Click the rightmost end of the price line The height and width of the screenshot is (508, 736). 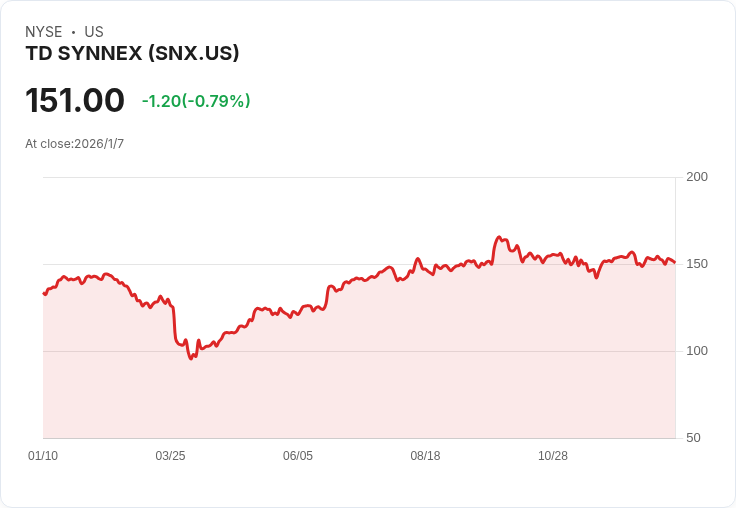pos(675,263)
